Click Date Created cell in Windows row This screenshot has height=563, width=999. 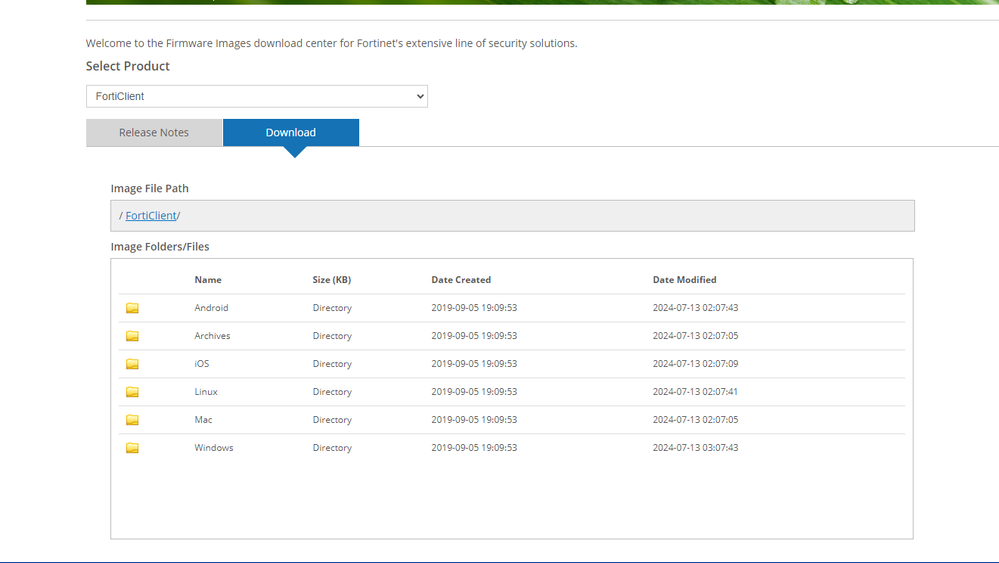(474, 448)
